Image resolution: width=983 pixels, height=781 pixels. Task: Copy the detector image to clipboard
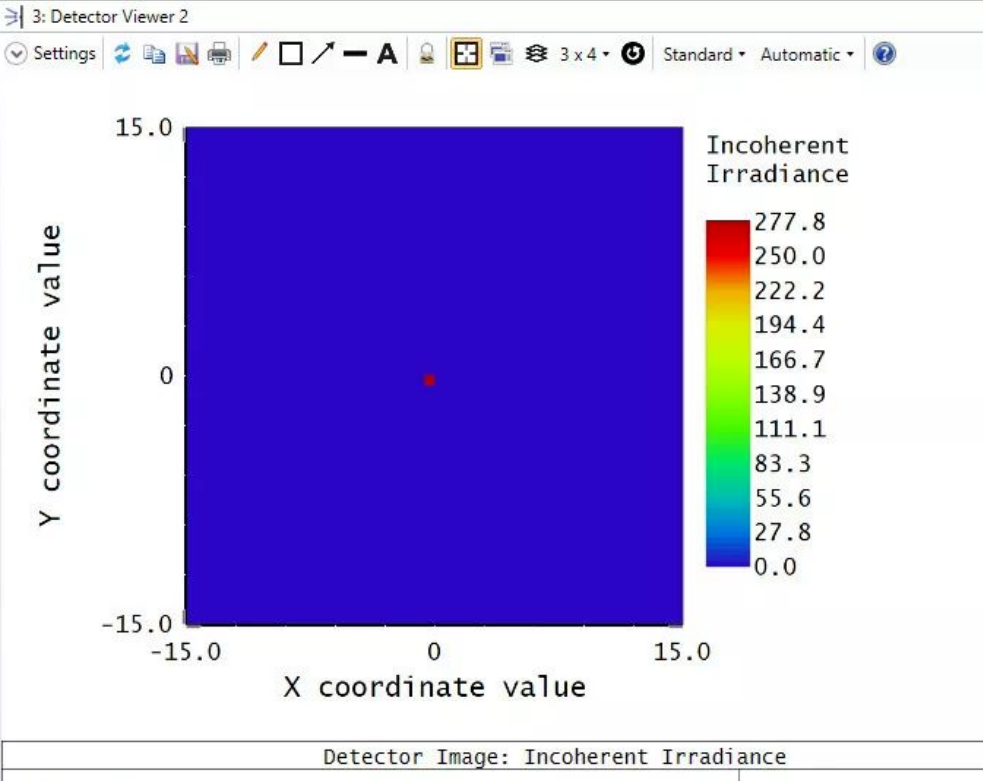pyautogui.click(x=154, y=54)
